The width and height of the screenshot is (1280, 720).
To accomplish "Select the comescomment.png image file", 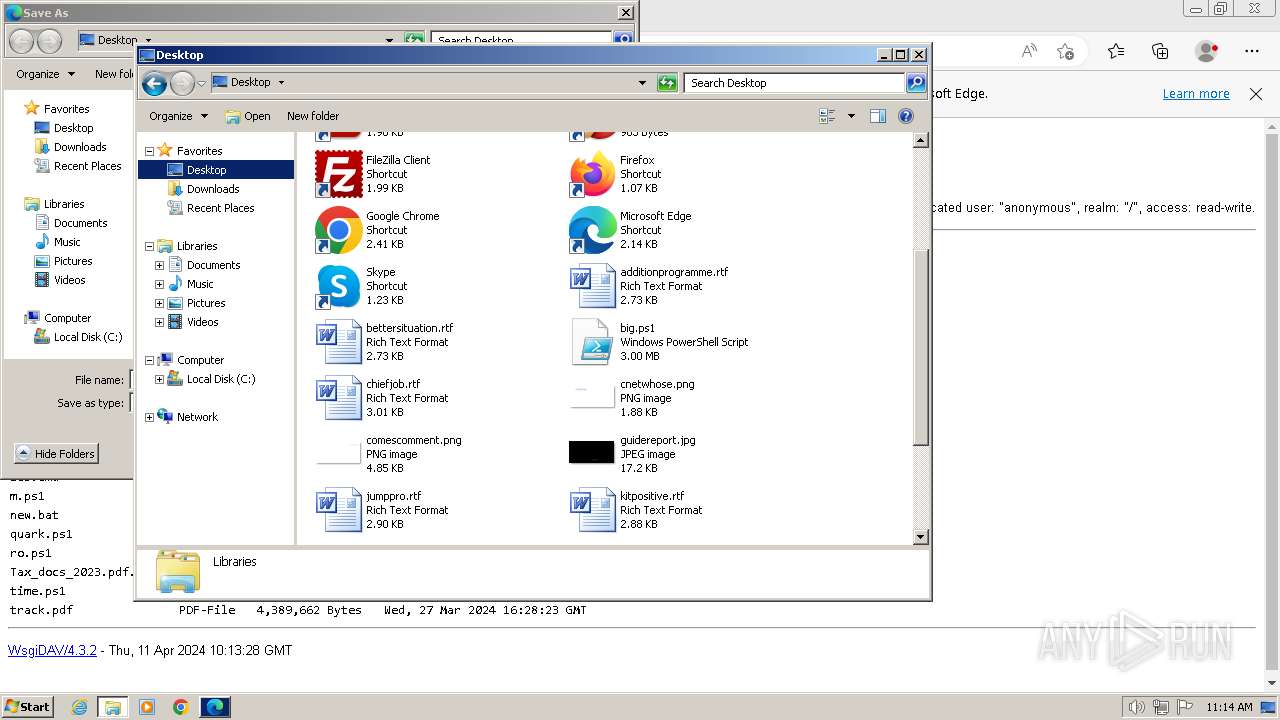I will click(390, 454).
